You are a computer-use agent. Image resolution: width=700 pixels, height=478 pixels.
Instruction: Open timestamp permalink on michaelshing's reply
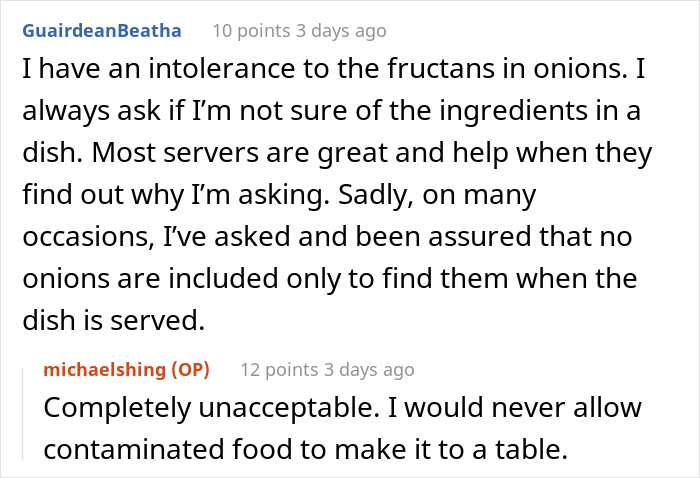coord(370,370)
